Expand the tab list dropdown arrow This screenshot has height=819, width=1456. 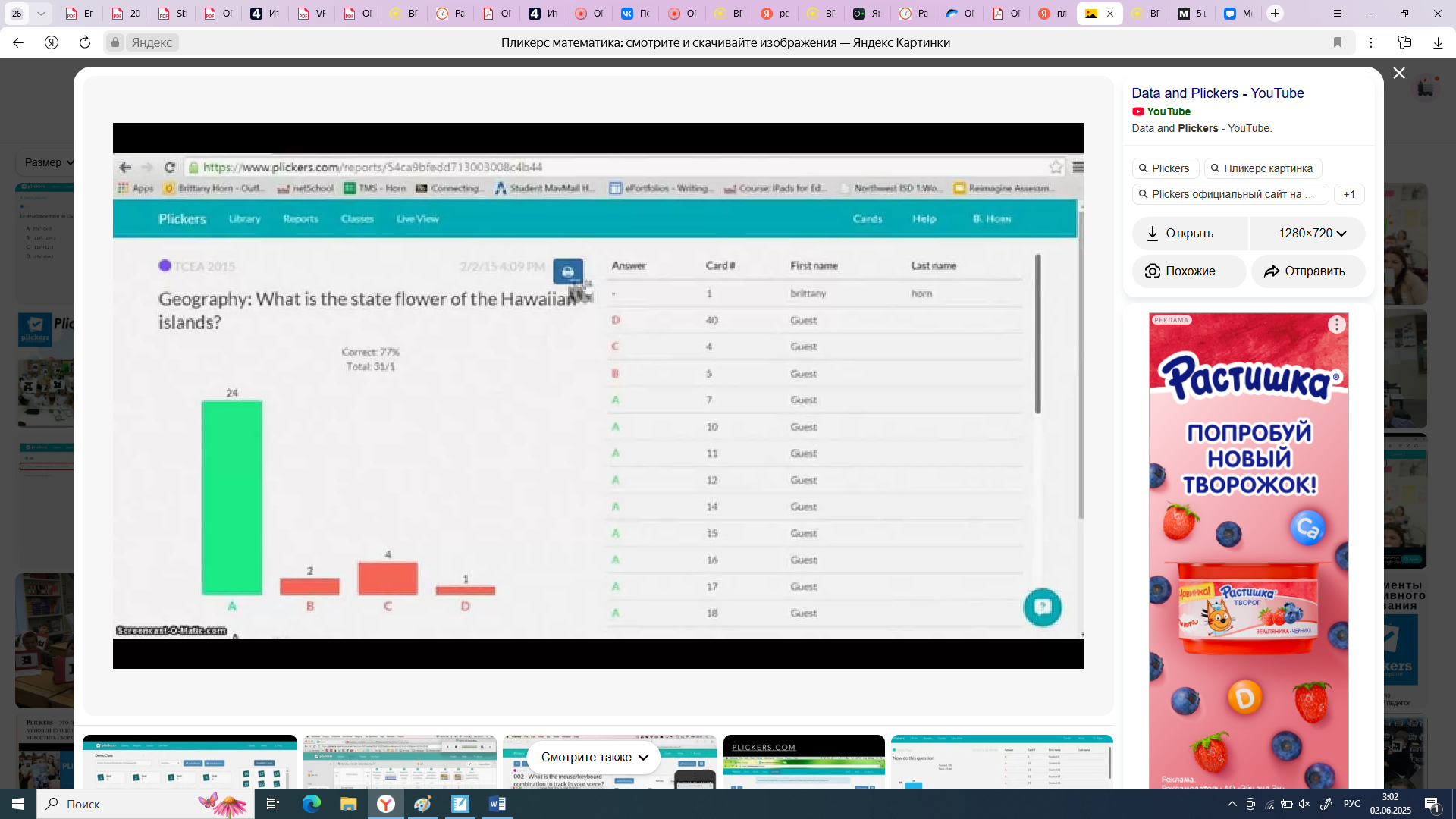pyautogui.click(x=41, y=14)
